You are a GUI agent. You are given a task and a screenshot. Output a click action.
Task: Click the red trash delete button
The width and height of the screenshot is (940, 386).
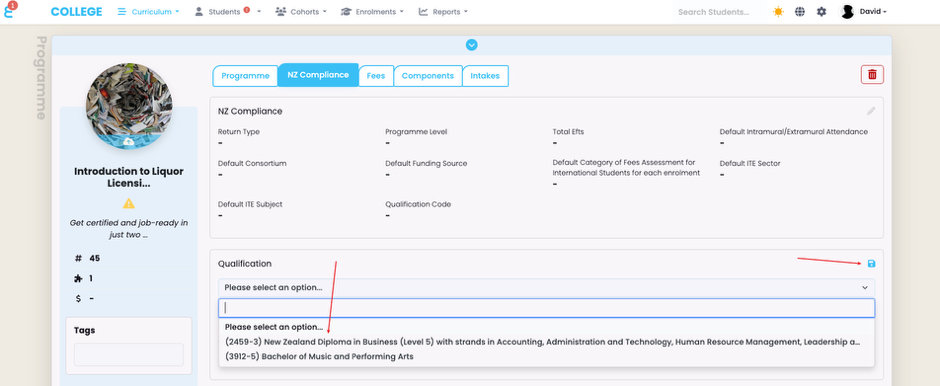coord(872,74)
